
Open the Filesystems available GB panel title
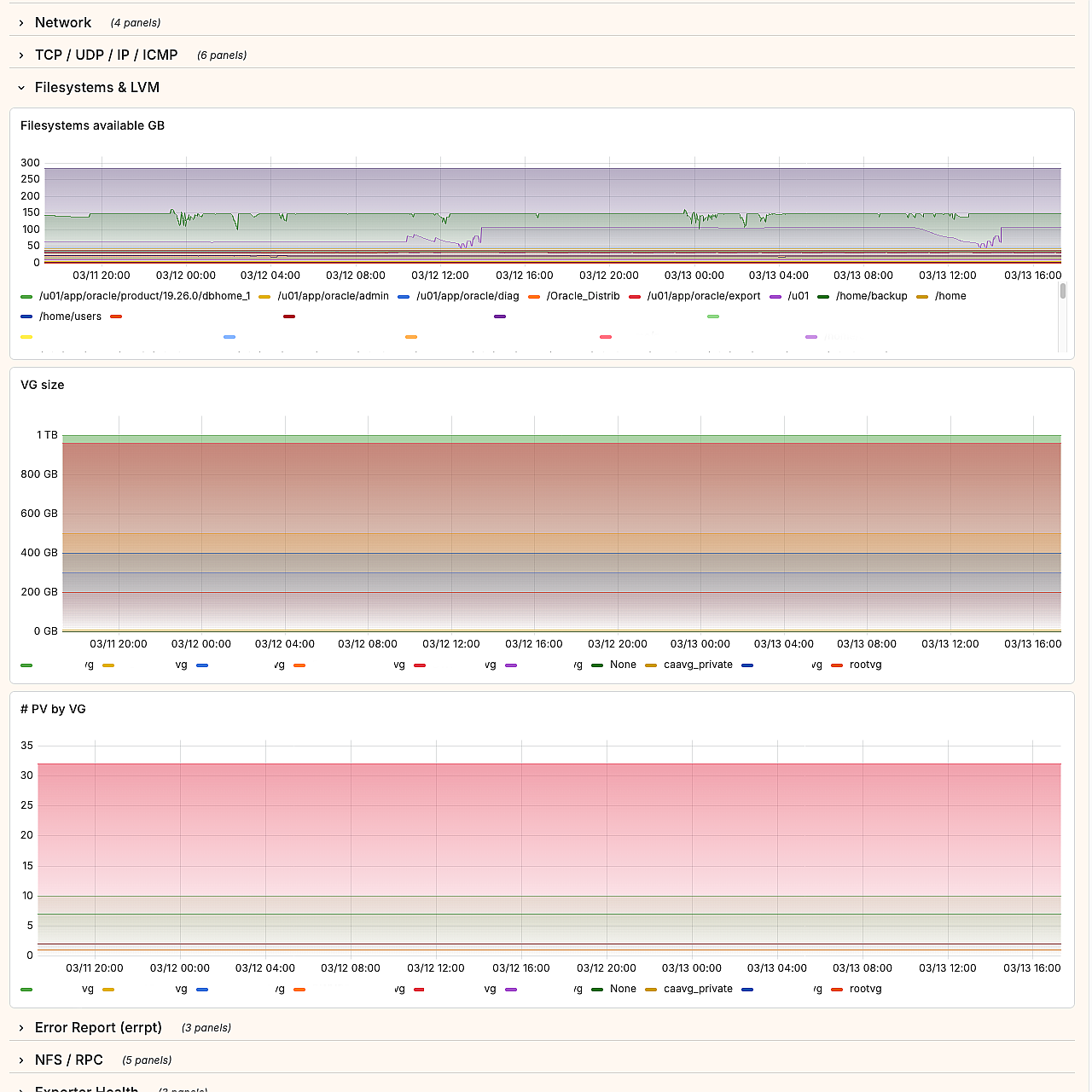click(92, 125)
